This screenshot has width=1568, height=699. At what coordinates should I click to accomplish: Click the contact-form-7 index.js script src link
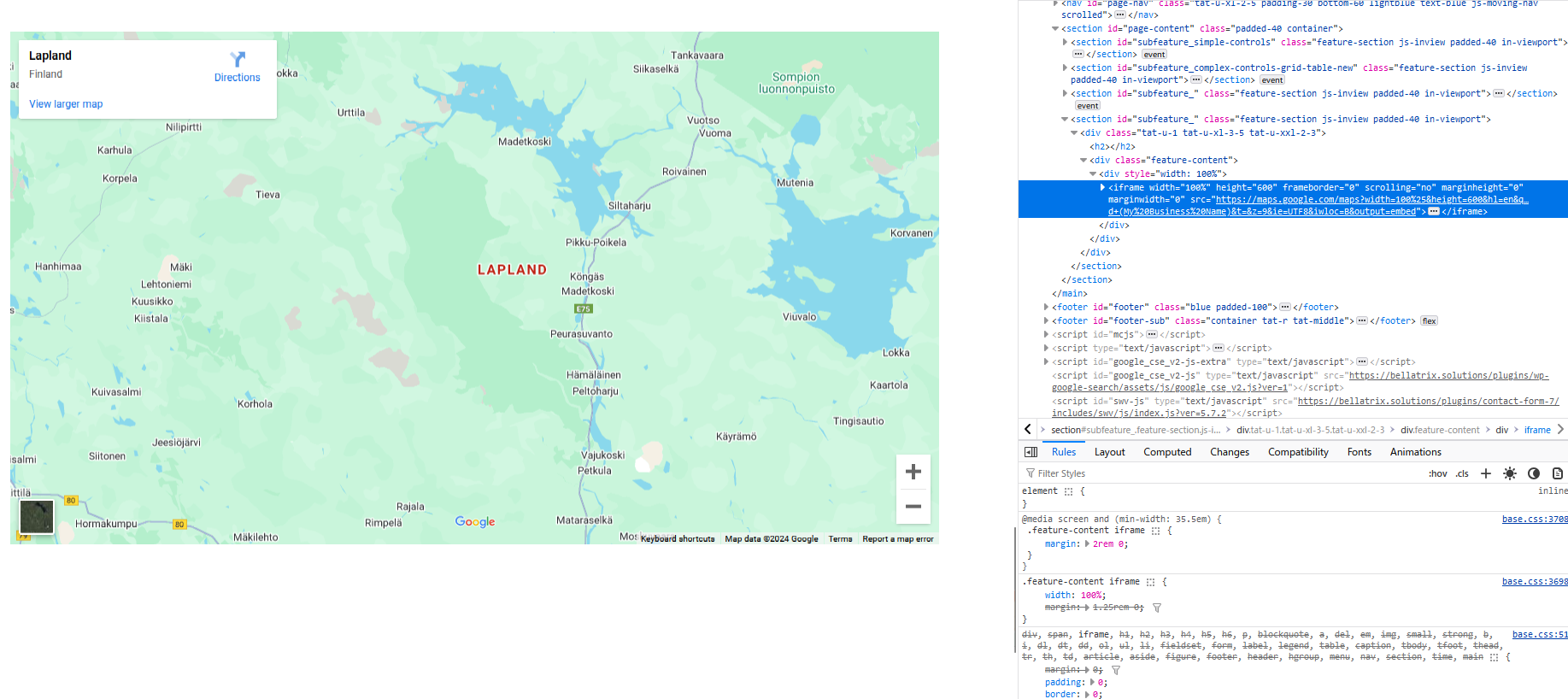point(1306,408)
